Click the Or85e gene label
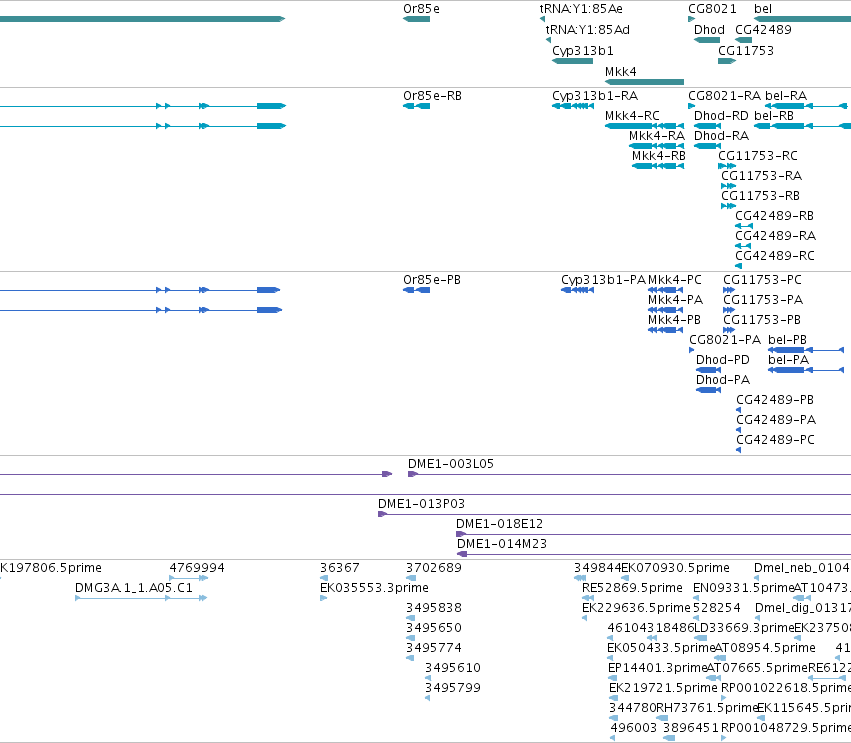 click(421, 9)
